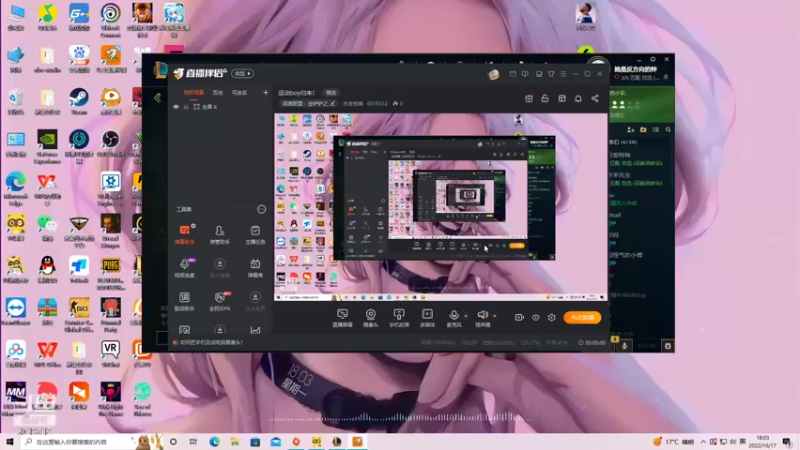Click Windows Start button

[10, 442]
